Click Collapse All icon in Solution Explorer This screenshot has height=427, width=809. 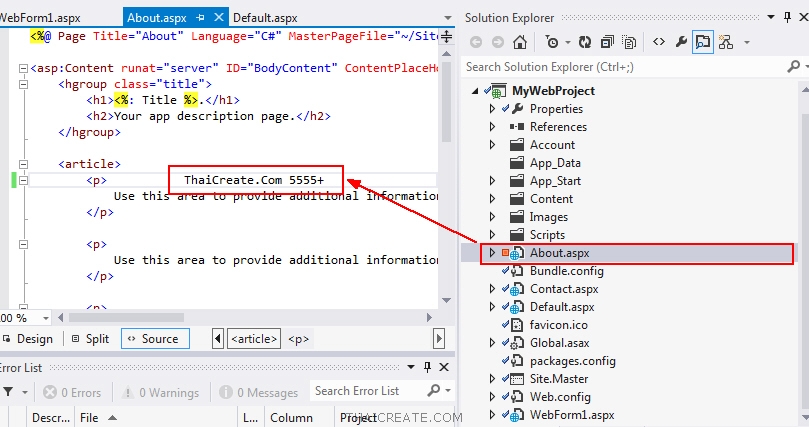pos(607,42)
